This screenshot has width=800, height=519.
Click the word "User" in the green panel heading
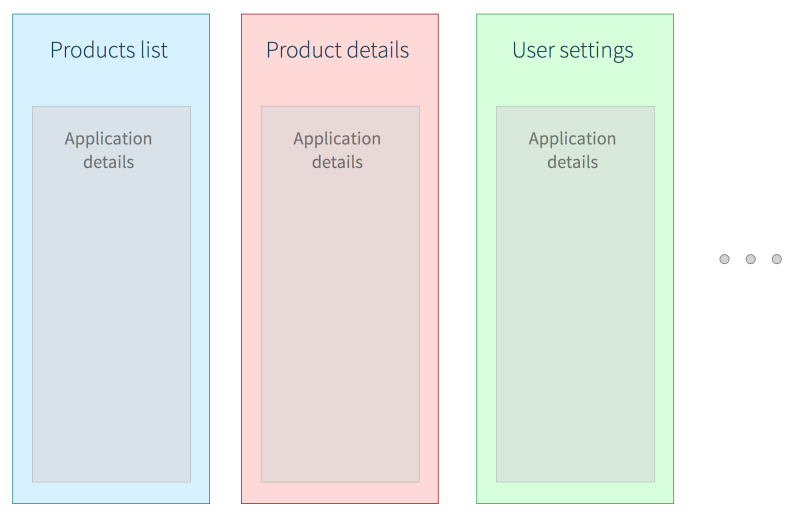point(535,50)
